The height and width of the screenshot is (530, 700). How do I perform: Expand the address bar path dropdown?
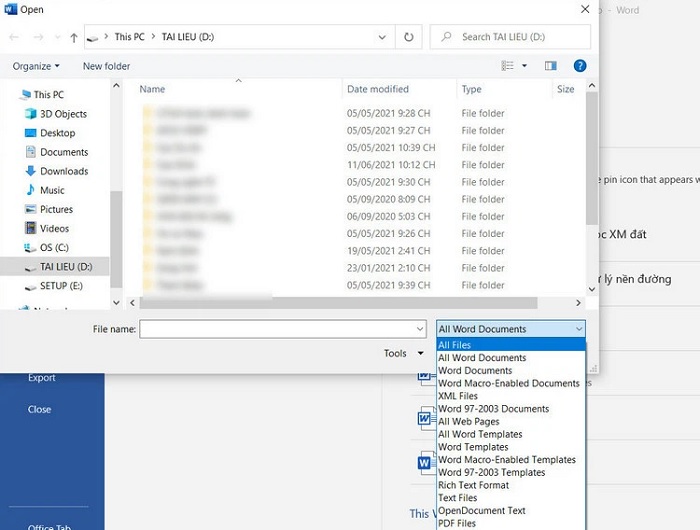(382, 37)
